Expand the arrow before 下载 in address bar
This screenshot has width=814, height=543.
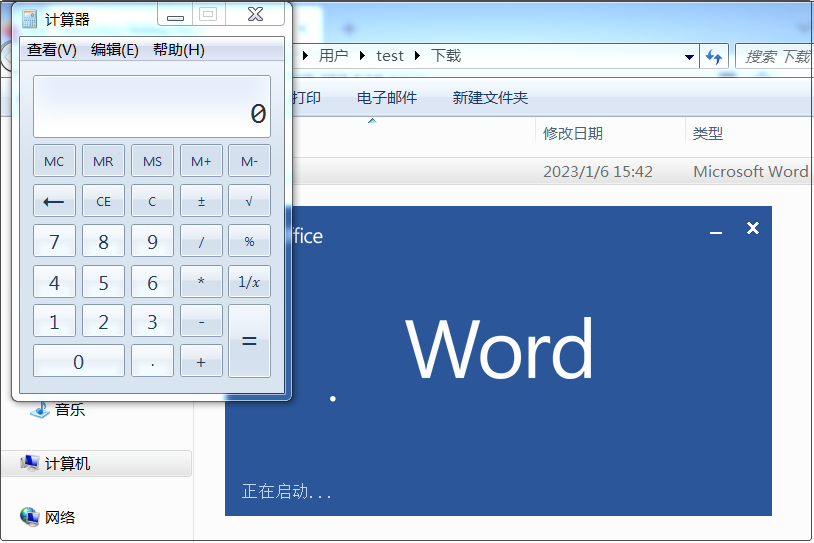coord(417,56)
